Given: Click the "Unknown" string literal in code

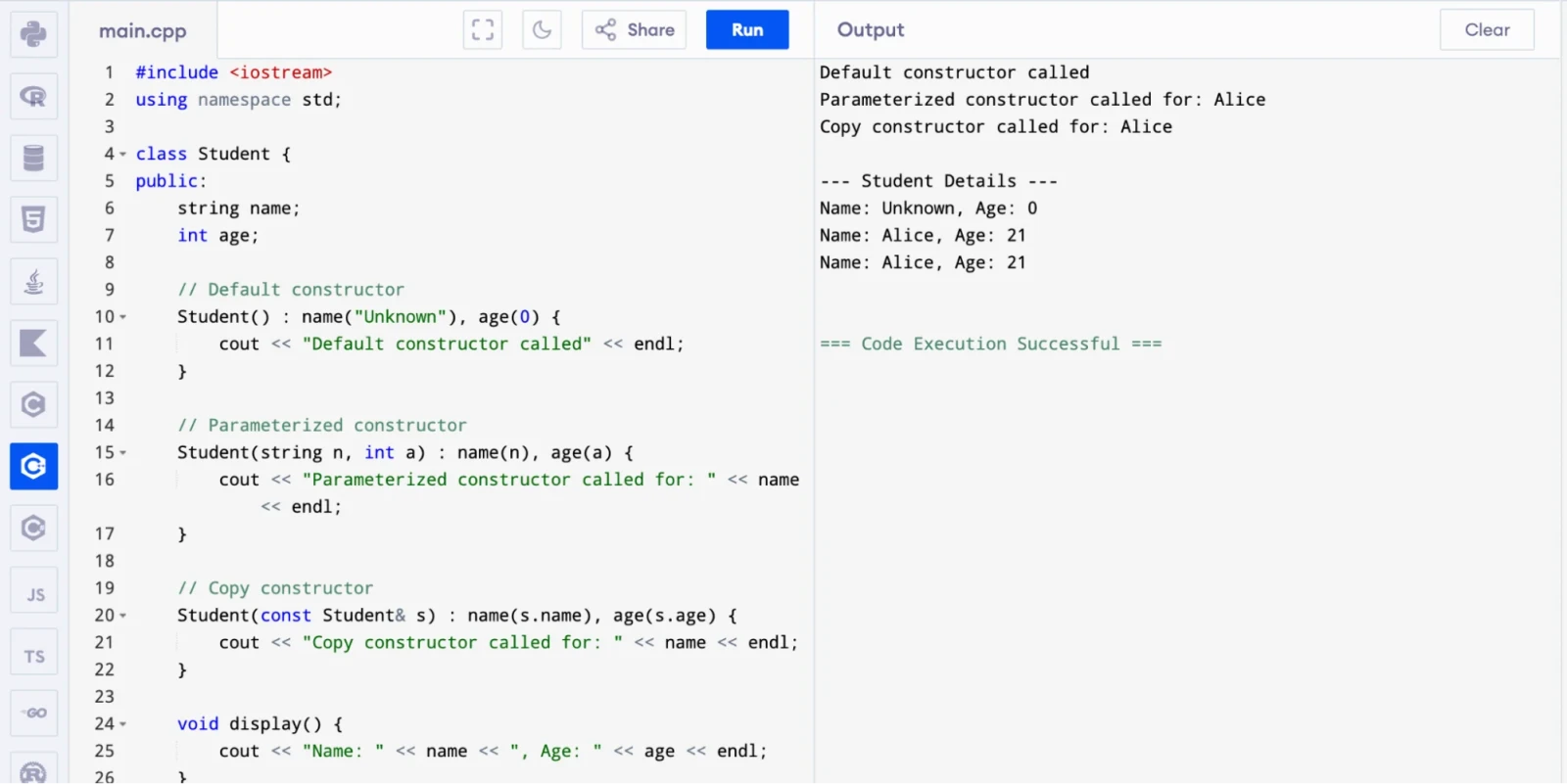Looking at the screenshot, I should coord(400,317).
